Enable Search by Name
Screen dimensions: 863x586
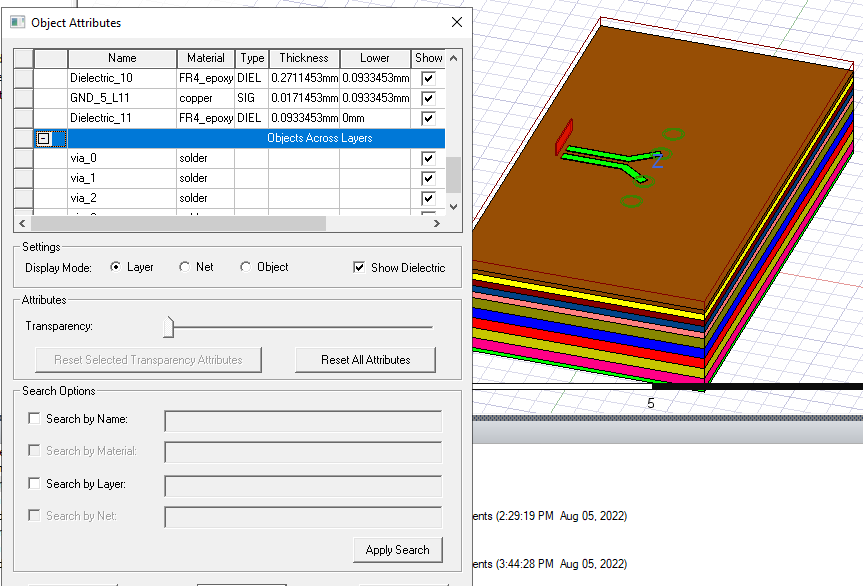click(x=34, y=418)
